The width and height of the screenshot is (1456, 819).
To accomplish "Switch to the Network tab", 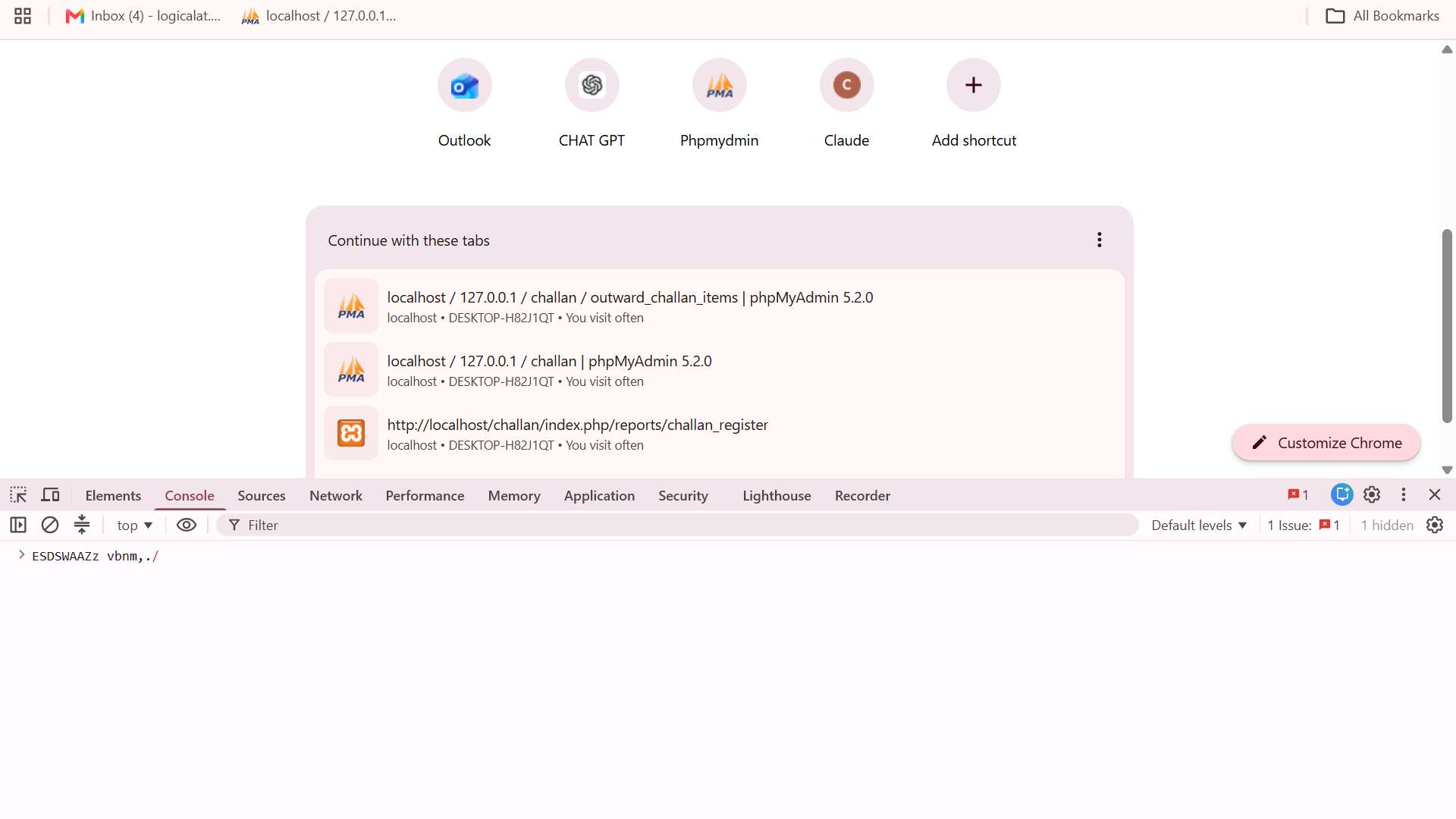I will point(336,496).
